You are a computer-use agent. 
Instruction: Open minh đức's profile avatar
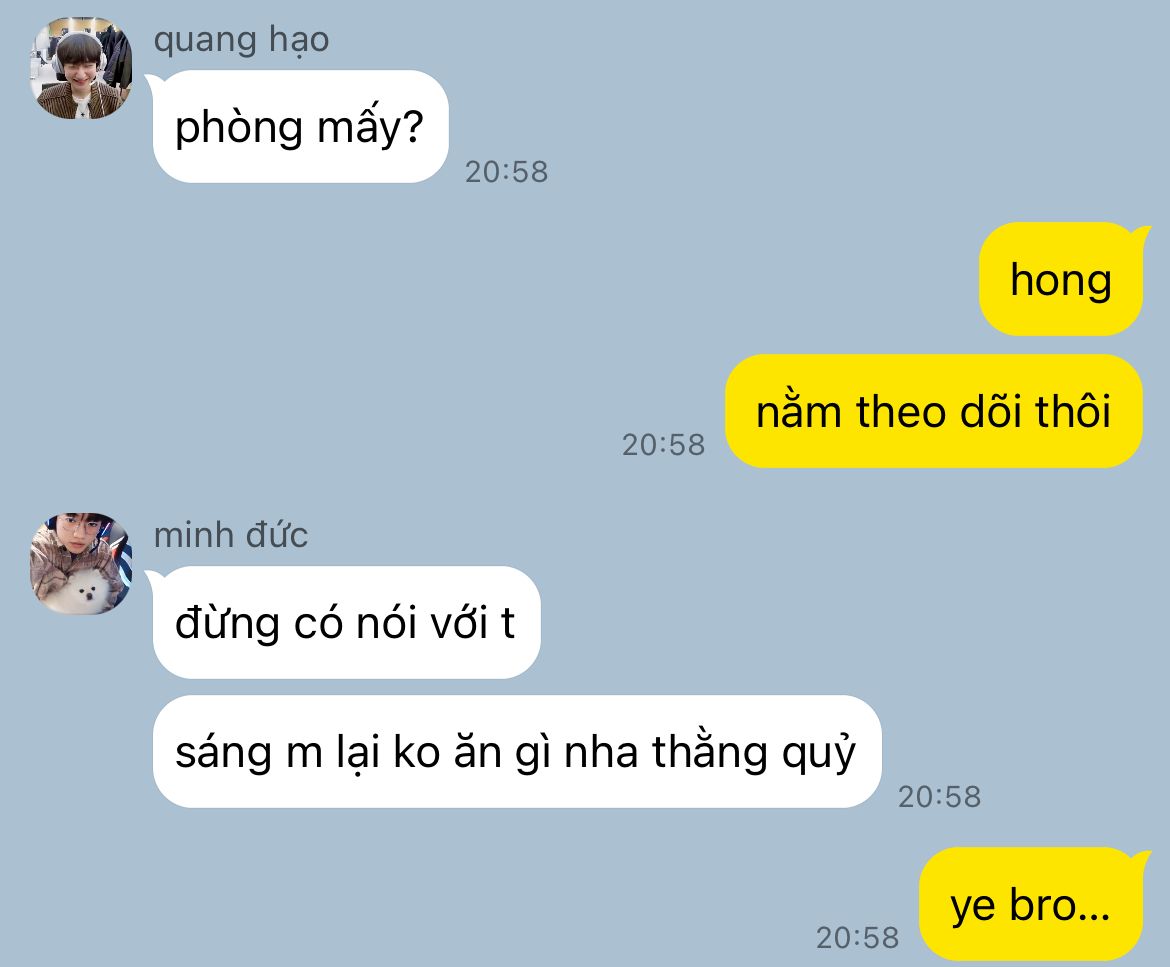coord(81,563)
